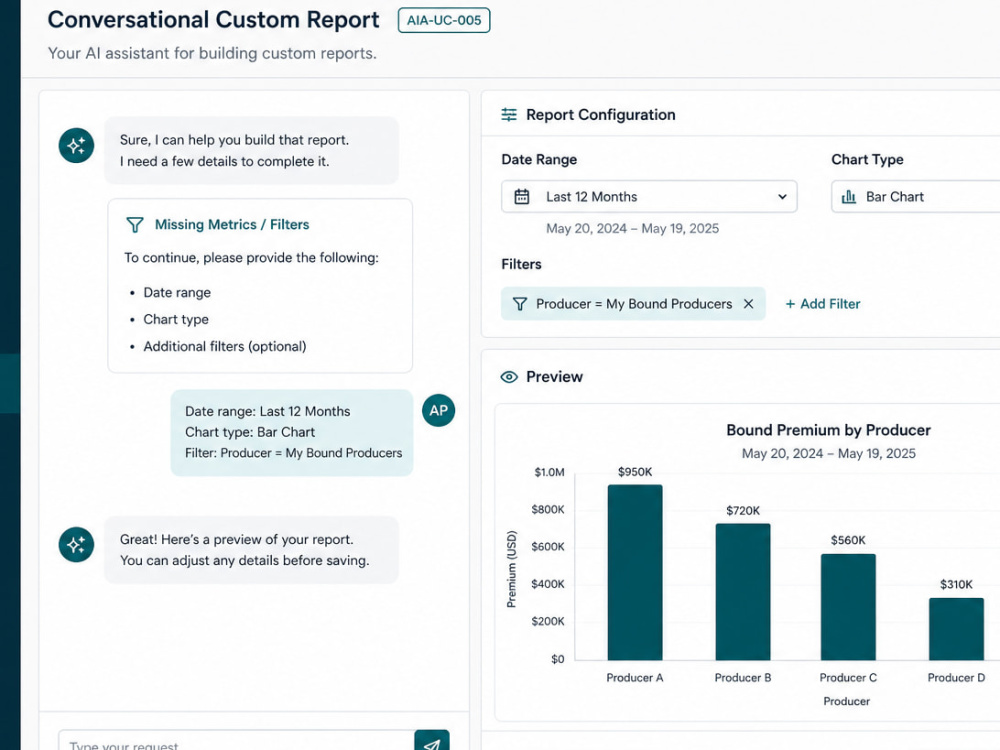
Task: Click the Producer = My Bound Producers chip
Action: (x=633, y=304)
